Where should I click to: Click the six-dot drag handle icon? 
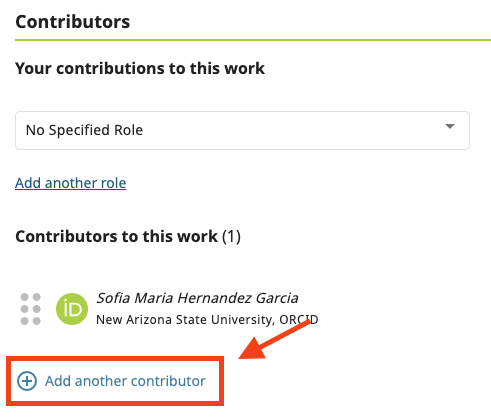point(31,309)
